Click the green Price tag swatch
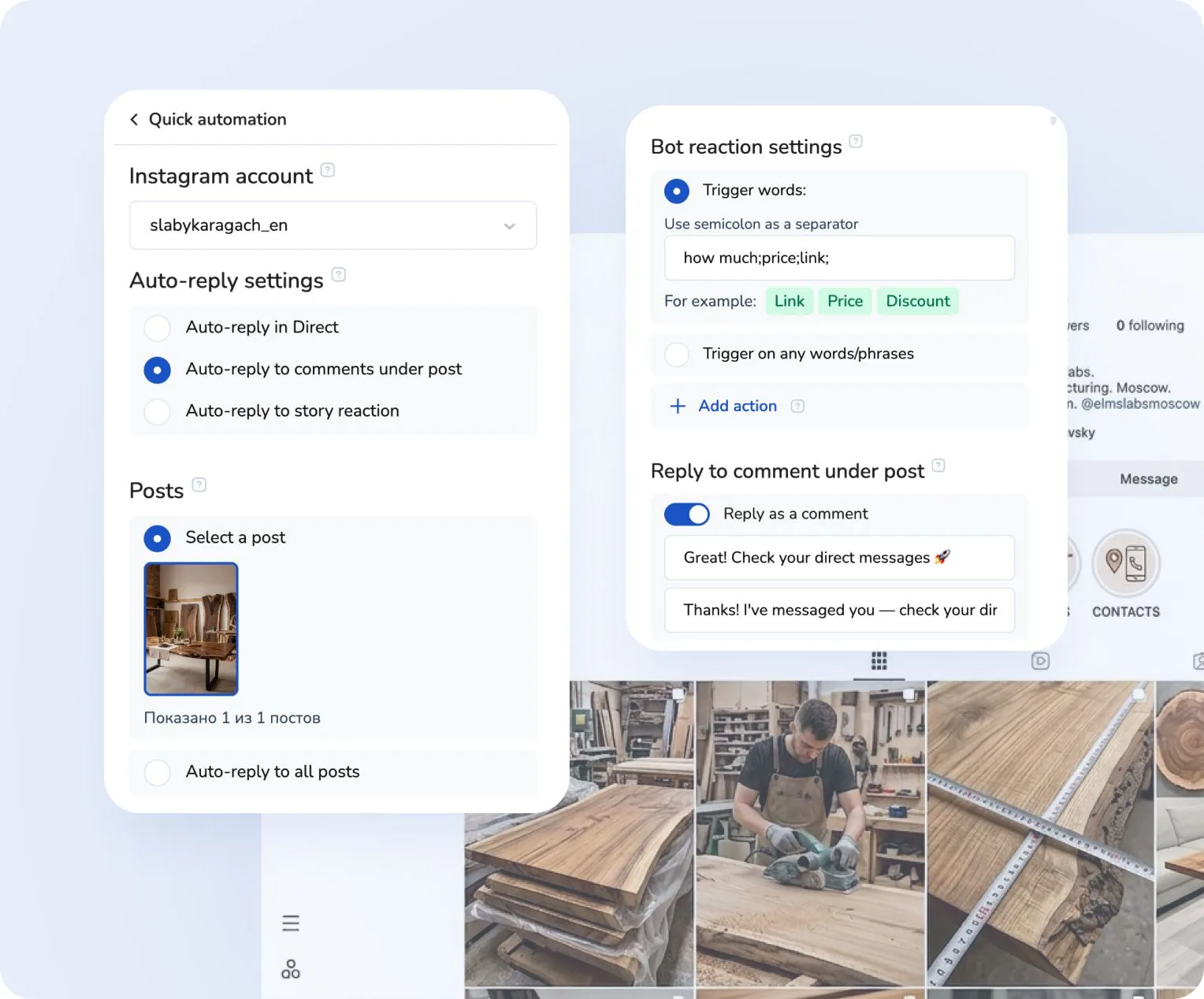 (845, 301)
